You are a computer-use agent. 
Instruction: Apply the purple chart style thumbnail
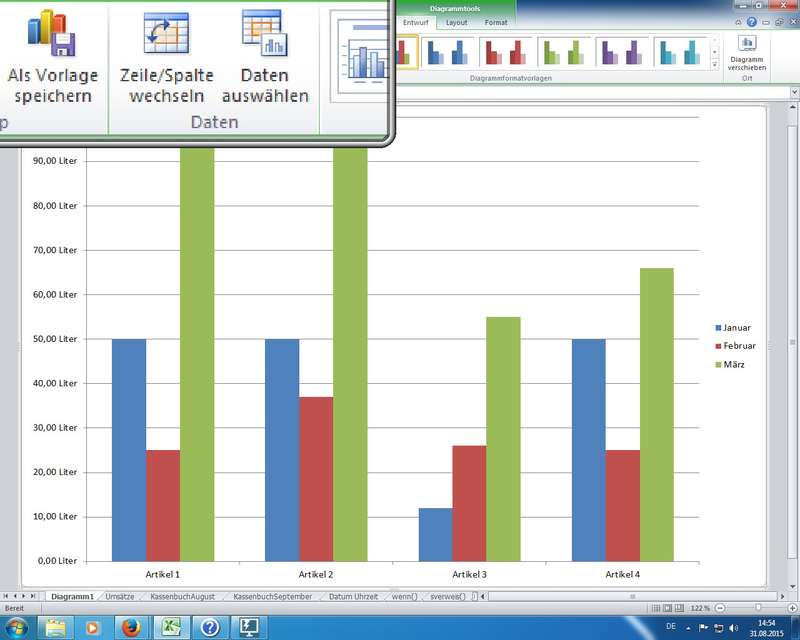click(623, 51)
